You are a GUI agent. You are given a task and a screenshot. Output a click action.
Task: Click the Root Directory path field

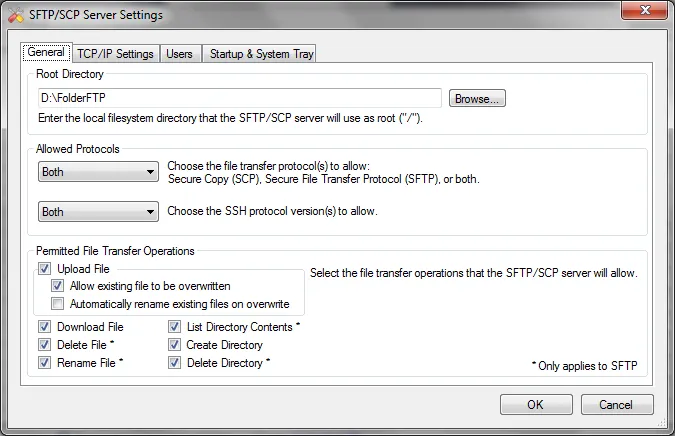239,98
